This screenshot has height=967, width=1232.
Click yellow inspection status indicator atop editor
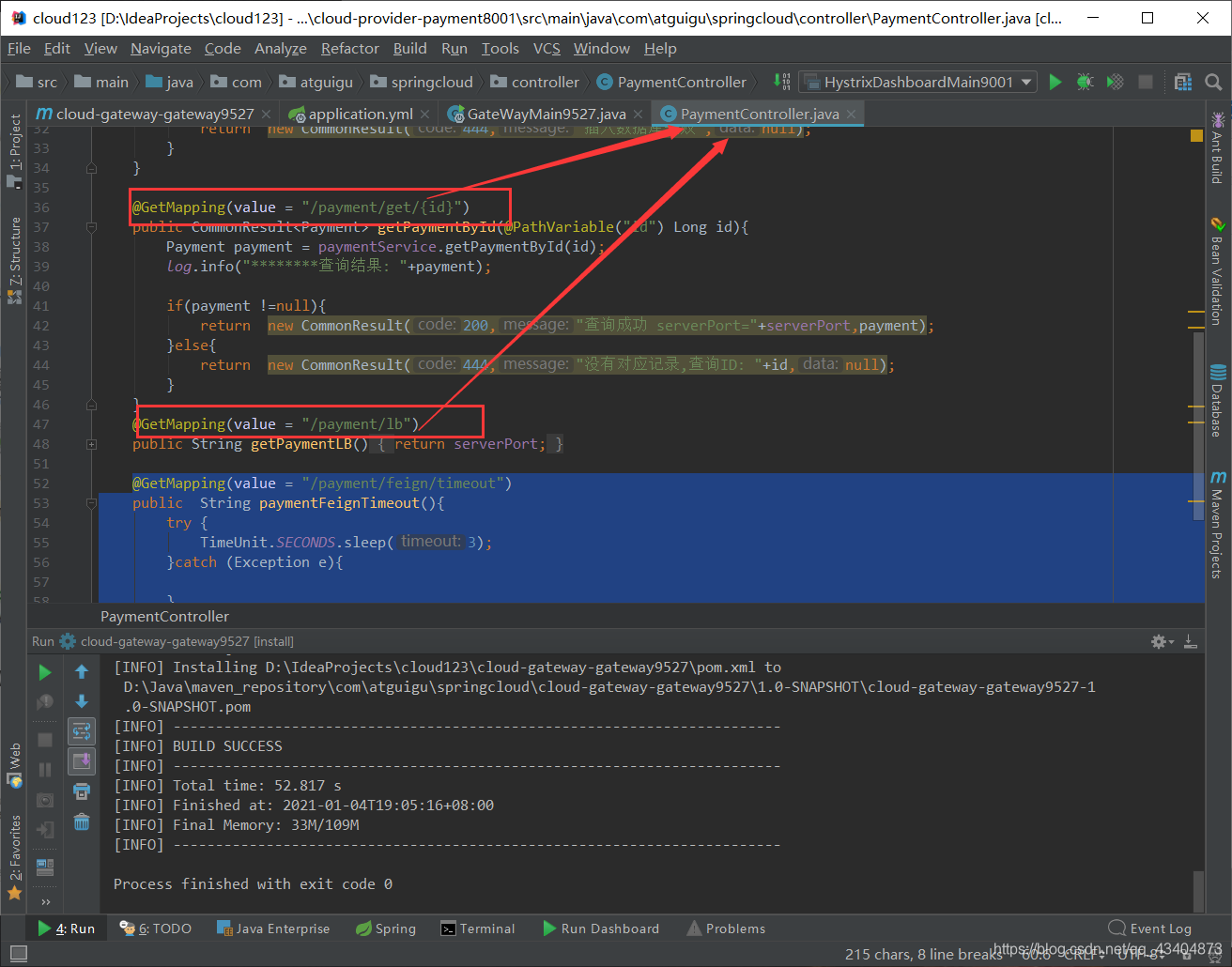click(x=1196, y=135)
